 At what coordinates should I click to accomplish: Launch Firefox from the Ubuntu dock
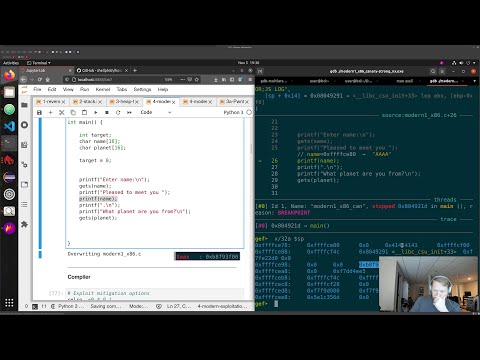click(x=9, y=75)
